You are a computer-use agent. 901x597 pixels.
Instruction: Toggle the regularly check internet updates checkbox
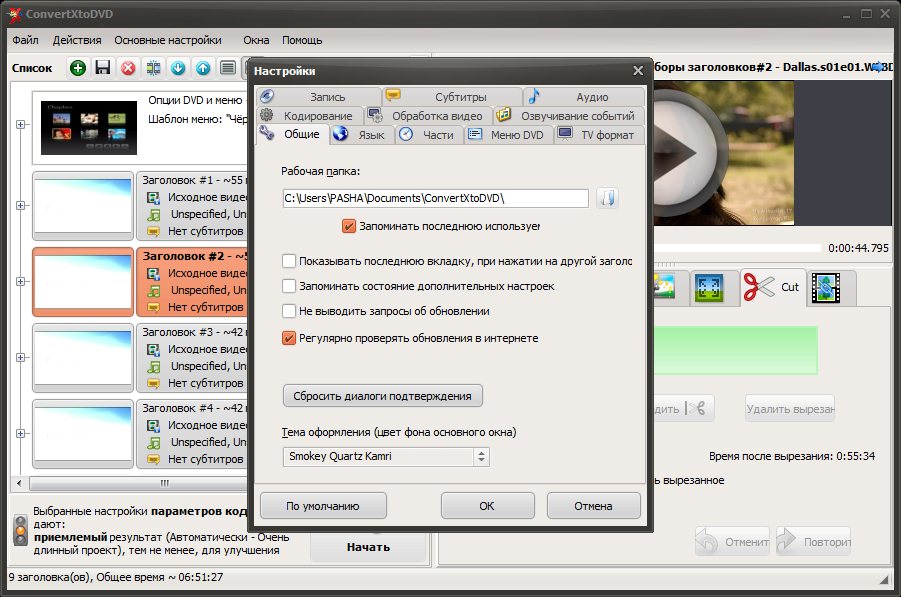click(x=289, y=339)
